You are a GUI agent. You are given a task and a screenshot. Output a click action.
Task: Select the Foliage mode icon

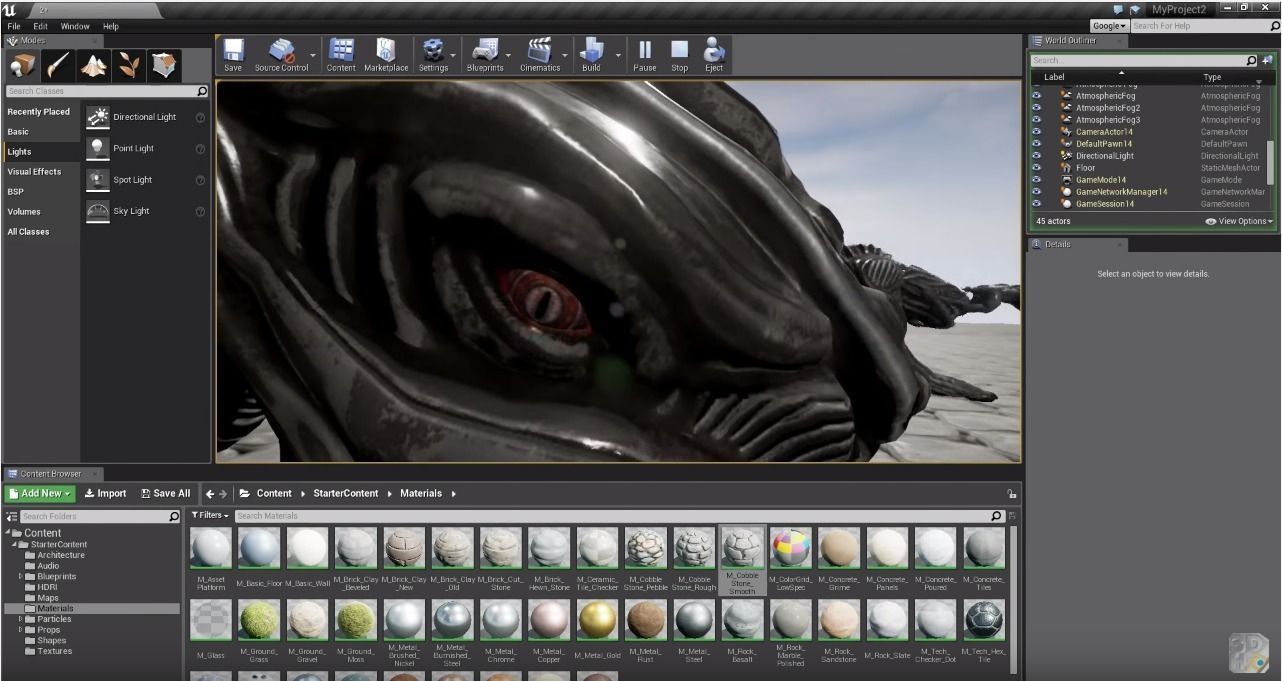129,66
